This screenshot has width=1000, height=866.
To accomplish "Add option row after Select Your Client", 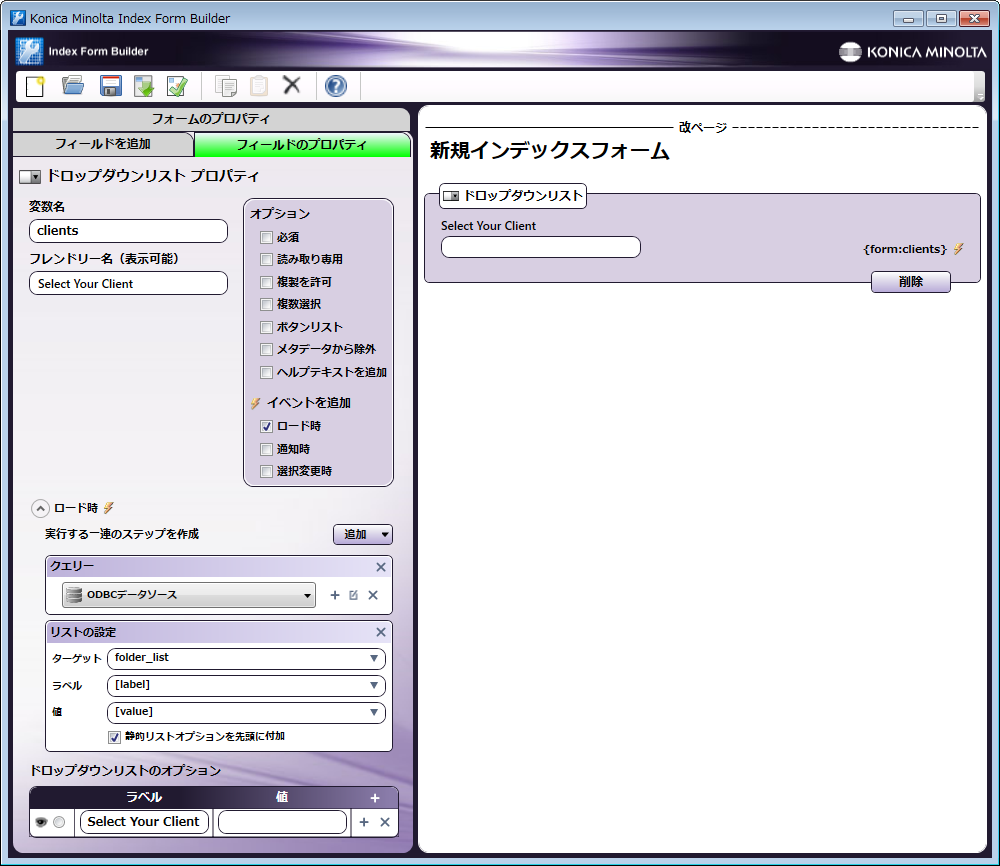I will [364, 822].
